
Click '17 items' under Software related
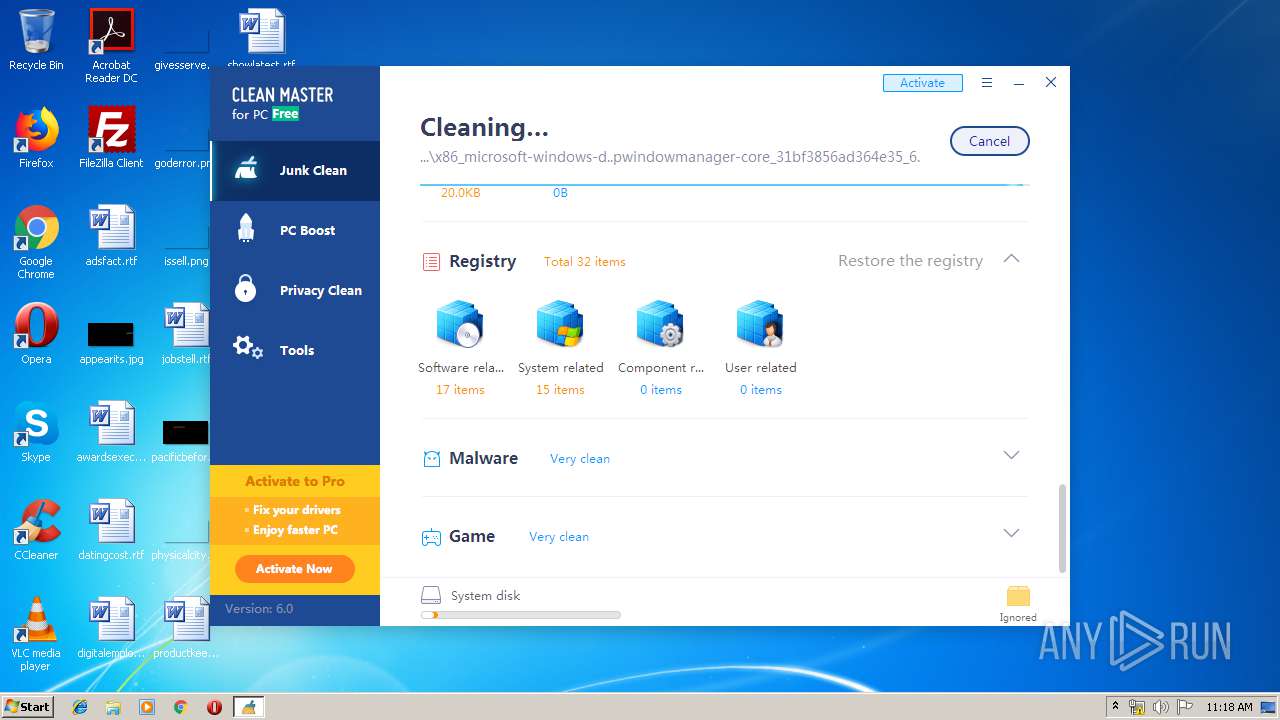click(x=460, y=390)
